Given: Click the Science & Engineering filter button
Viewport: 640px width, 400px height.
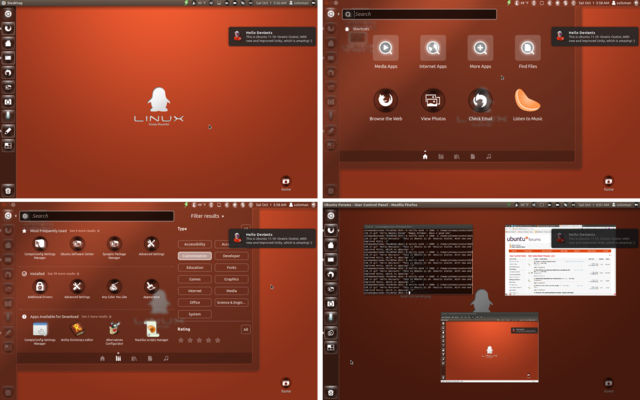Looking at the screenshot, I should tap(231, 302).
